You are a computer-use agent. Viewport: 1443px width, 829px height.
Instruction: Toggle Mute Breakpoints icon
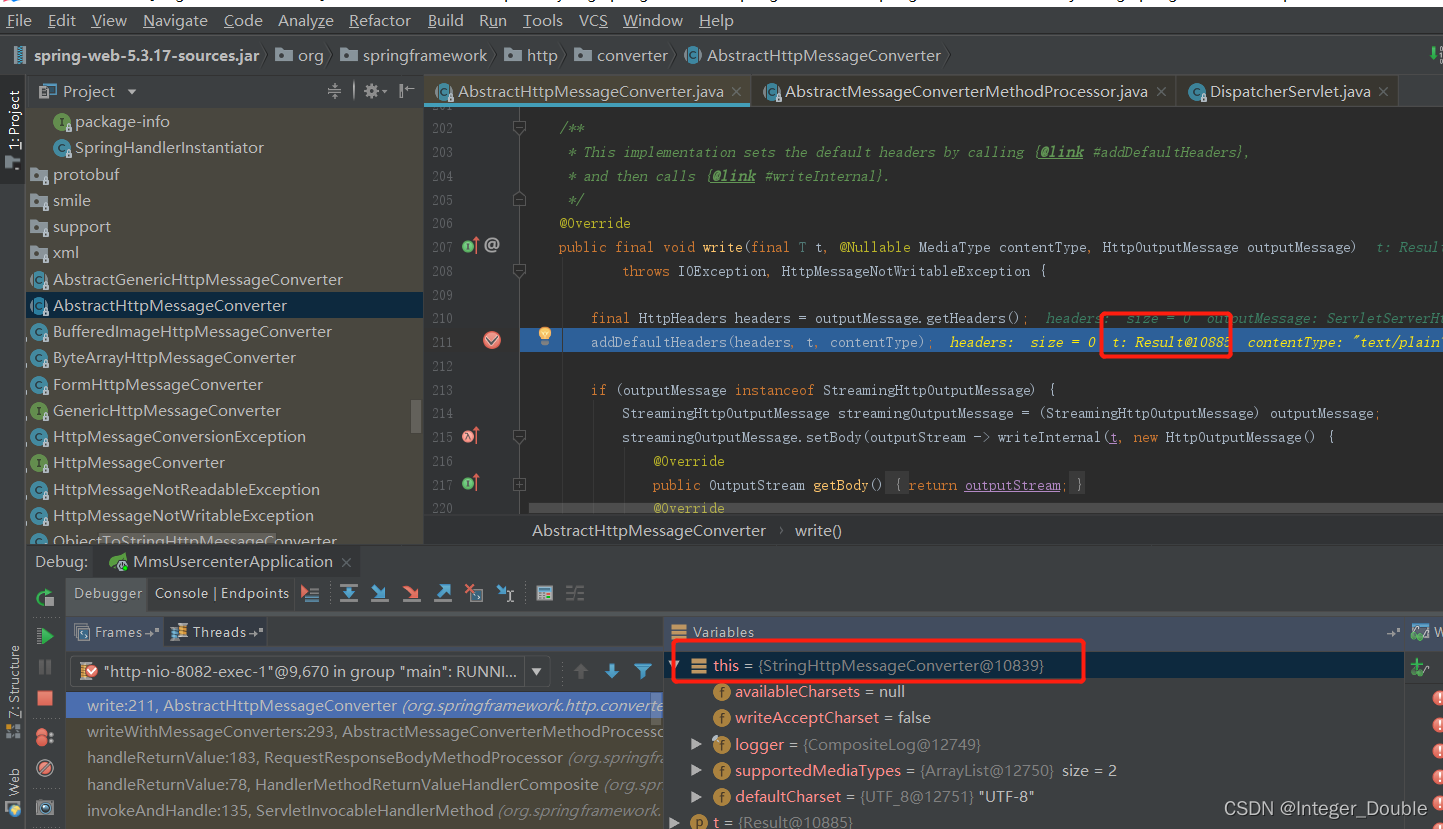pyautogui.click(x=45, y=768)
